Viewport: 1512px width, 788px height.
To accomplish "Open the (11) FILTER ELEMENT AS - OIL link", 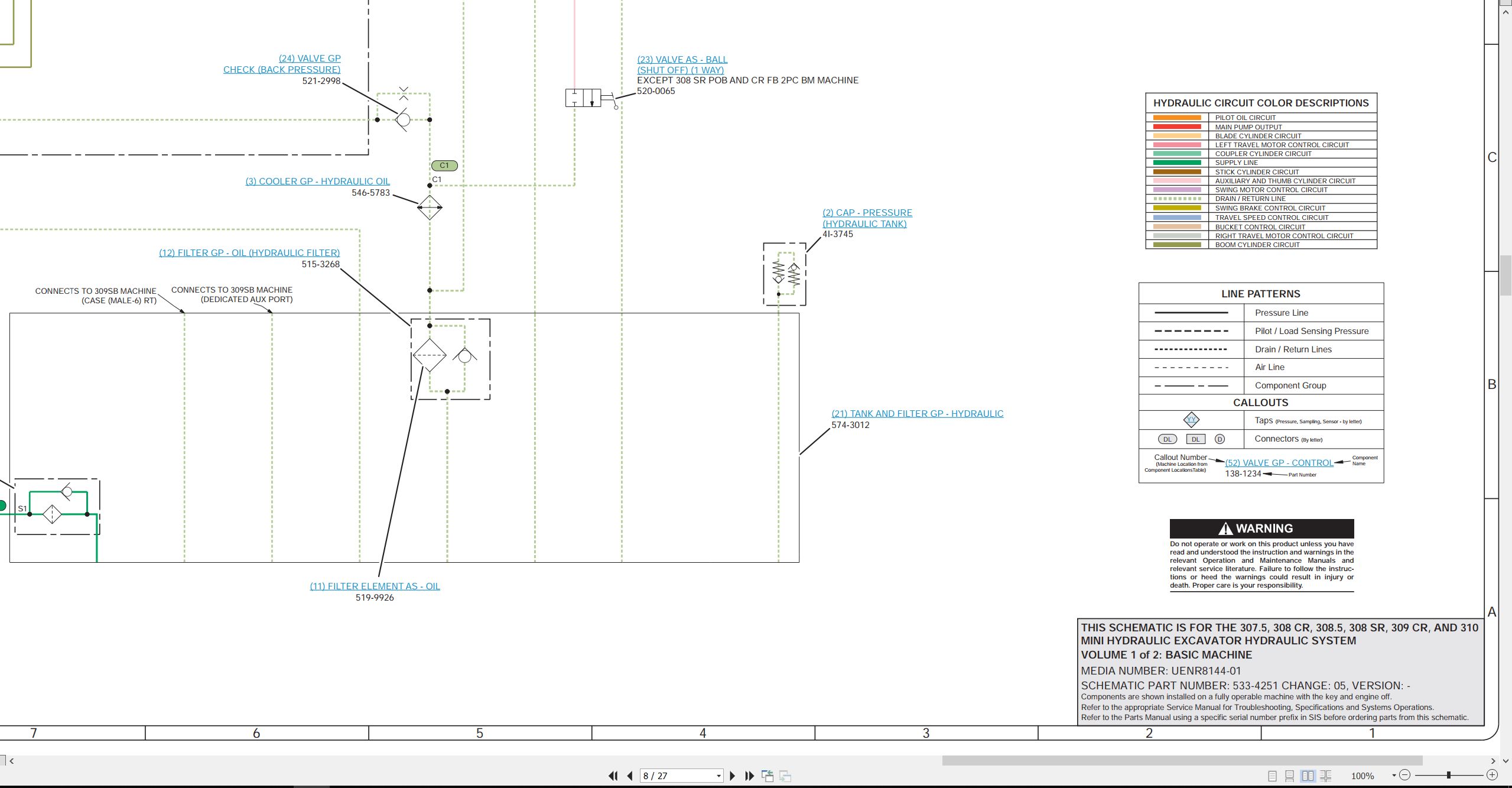I will point(375,586).
